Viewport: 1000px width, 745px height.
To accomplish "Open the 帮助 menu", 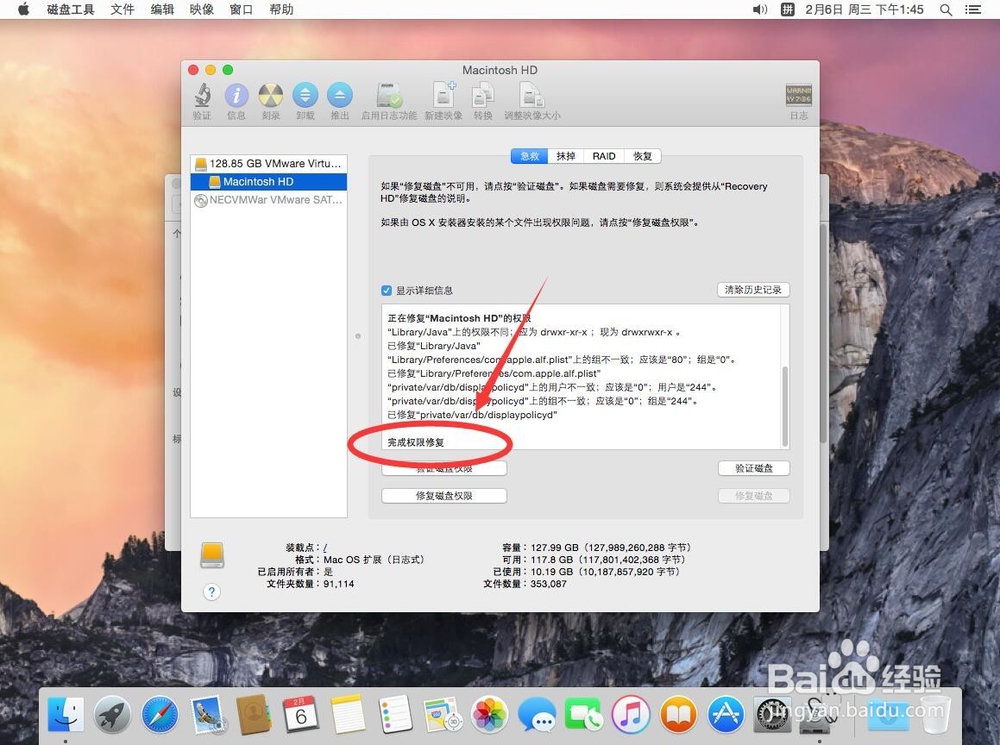I will click(x=281, y=10).
